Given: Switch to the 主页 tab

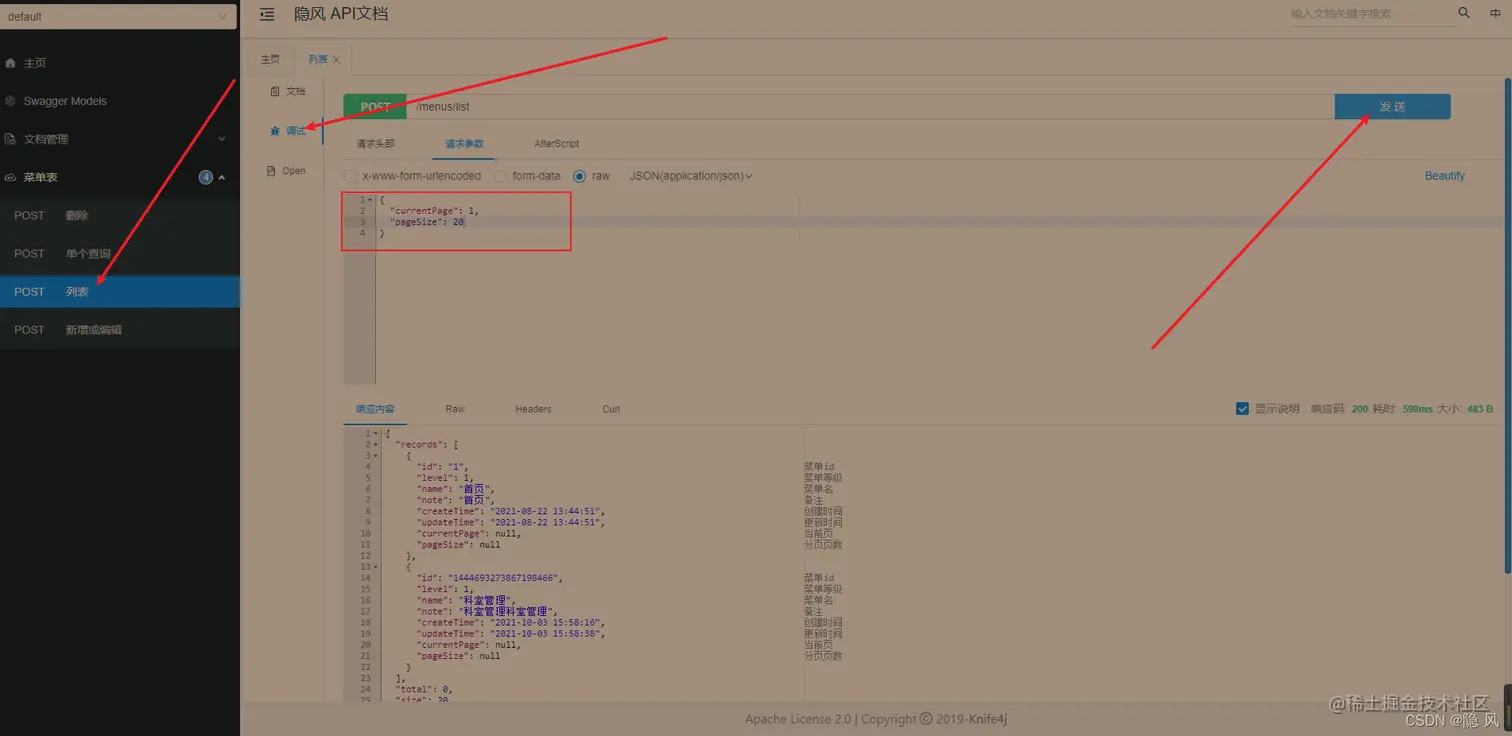Looking at the screenshot, I should [270, 59].
